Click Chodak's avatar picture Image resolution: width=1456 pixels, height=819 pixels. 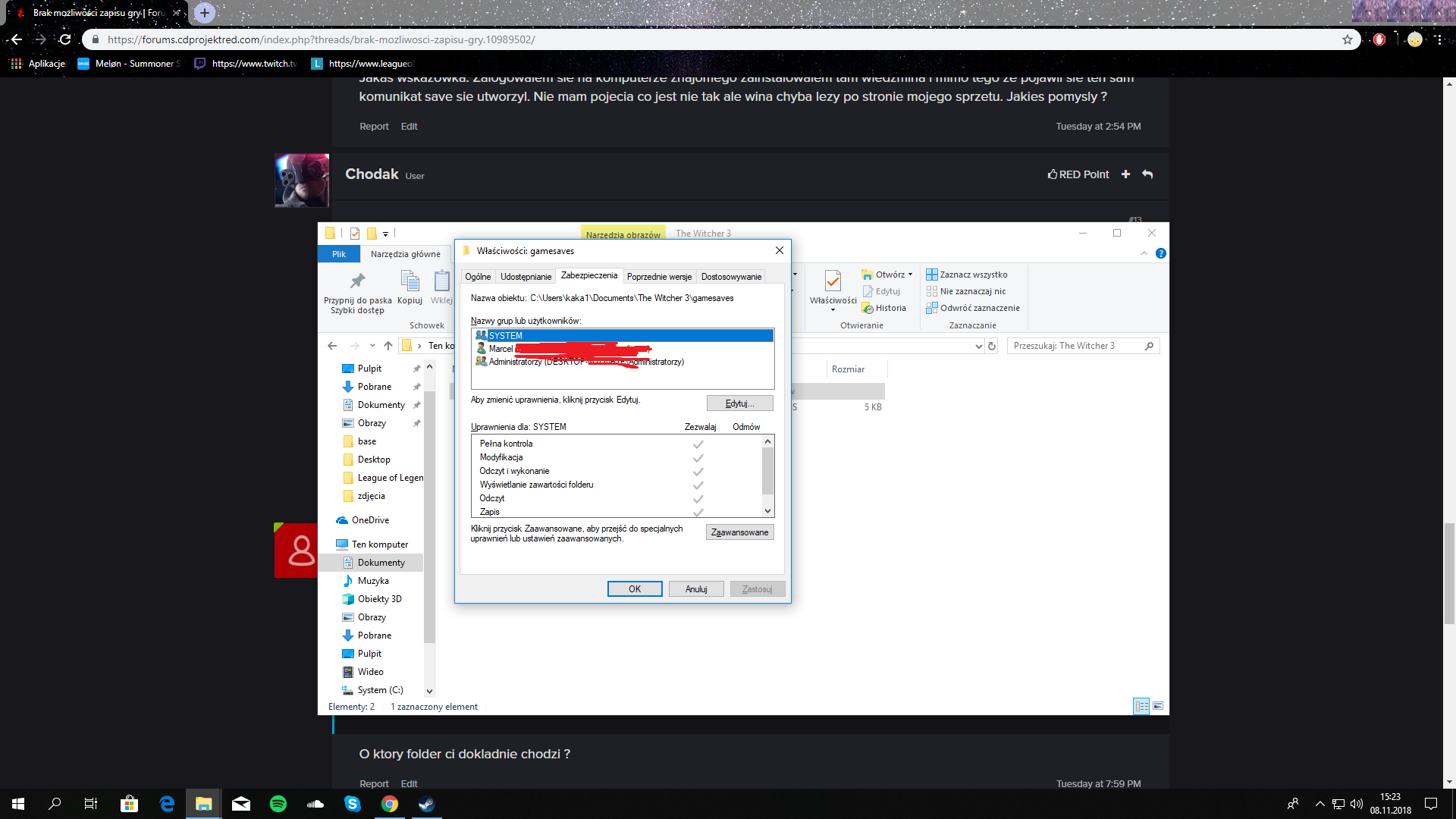point(302,180)
